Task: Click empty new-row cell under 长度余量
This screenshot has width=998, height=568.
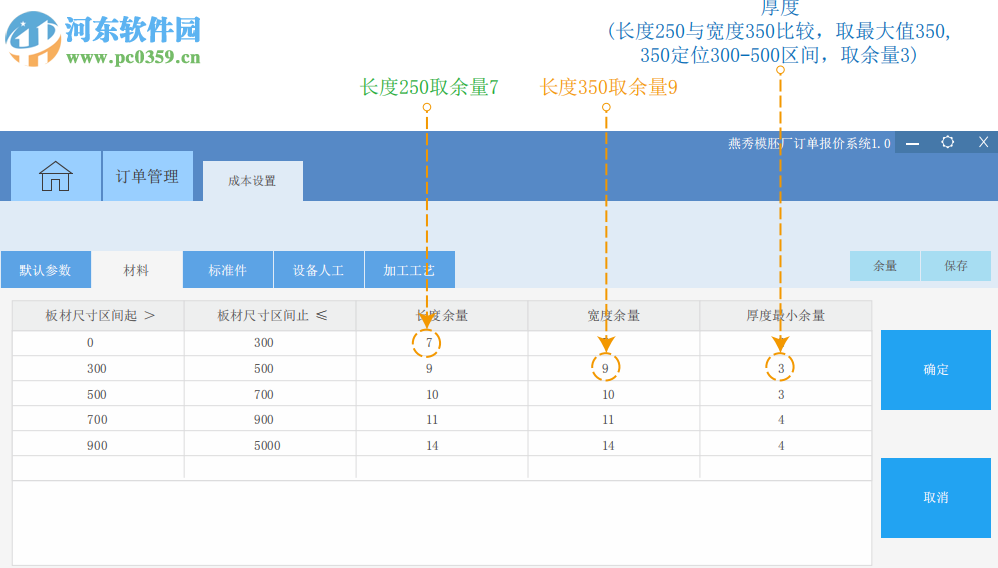Action: click(x=442, y=467)
